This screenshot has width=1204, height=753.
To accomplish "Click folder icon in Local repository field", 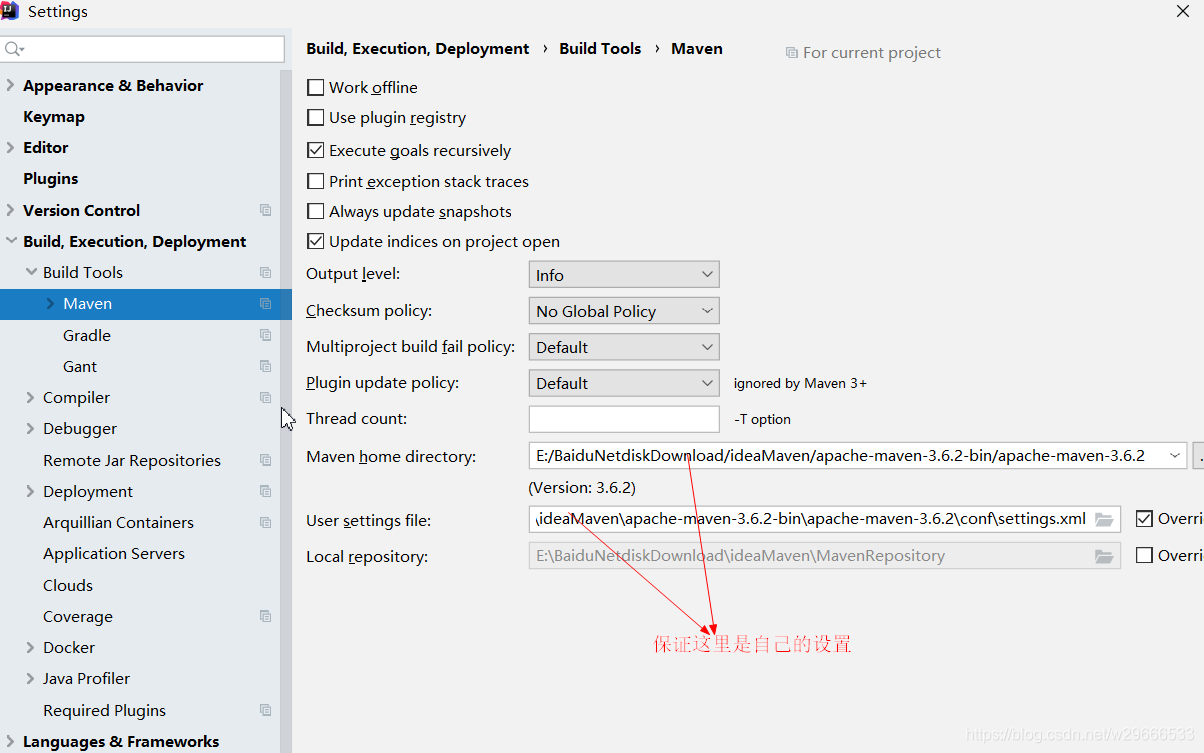I will [x=1104, y=556].
